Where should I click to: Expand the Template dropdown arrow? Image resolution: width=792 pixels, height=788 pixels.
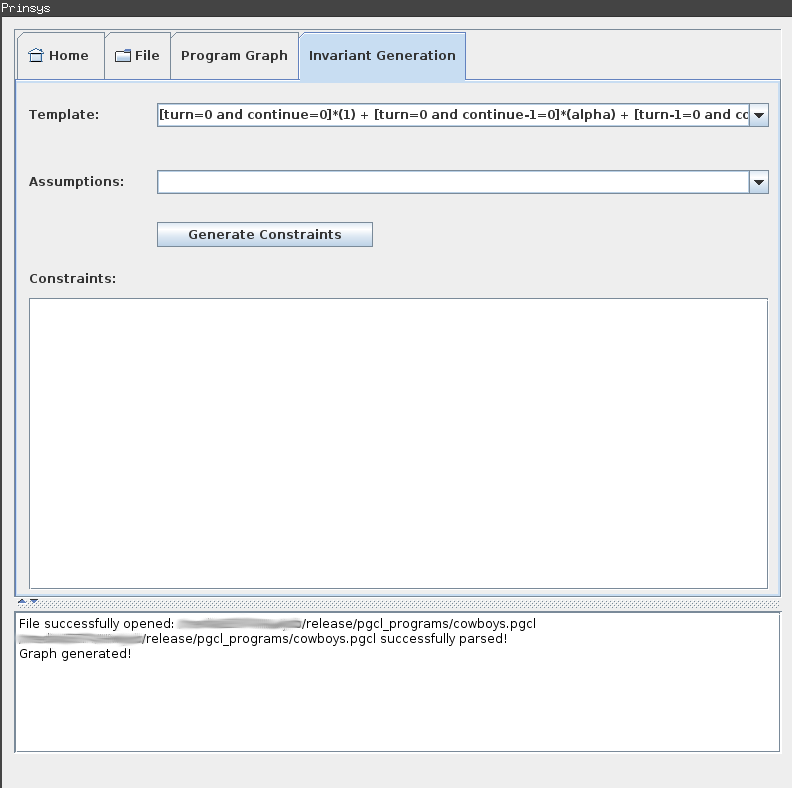pyautogui.click(x=759, y=115)
